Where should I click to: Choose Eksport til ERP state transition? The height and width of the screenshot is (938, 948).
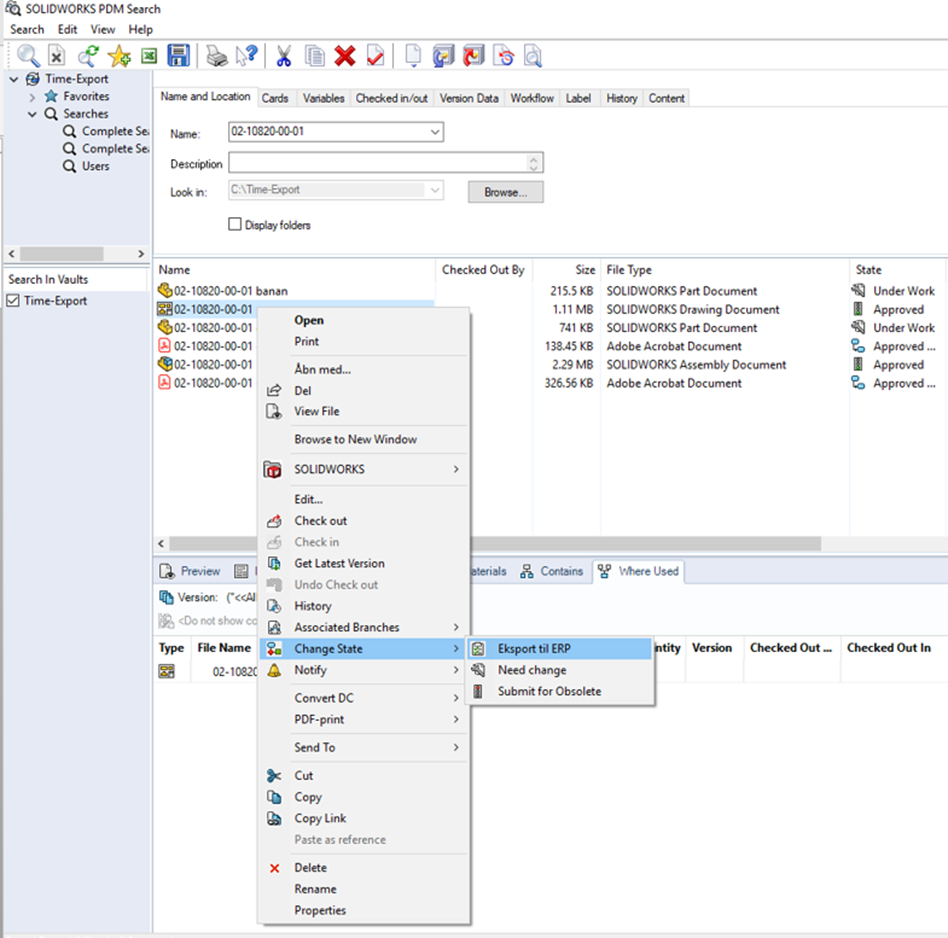point(559,649)
